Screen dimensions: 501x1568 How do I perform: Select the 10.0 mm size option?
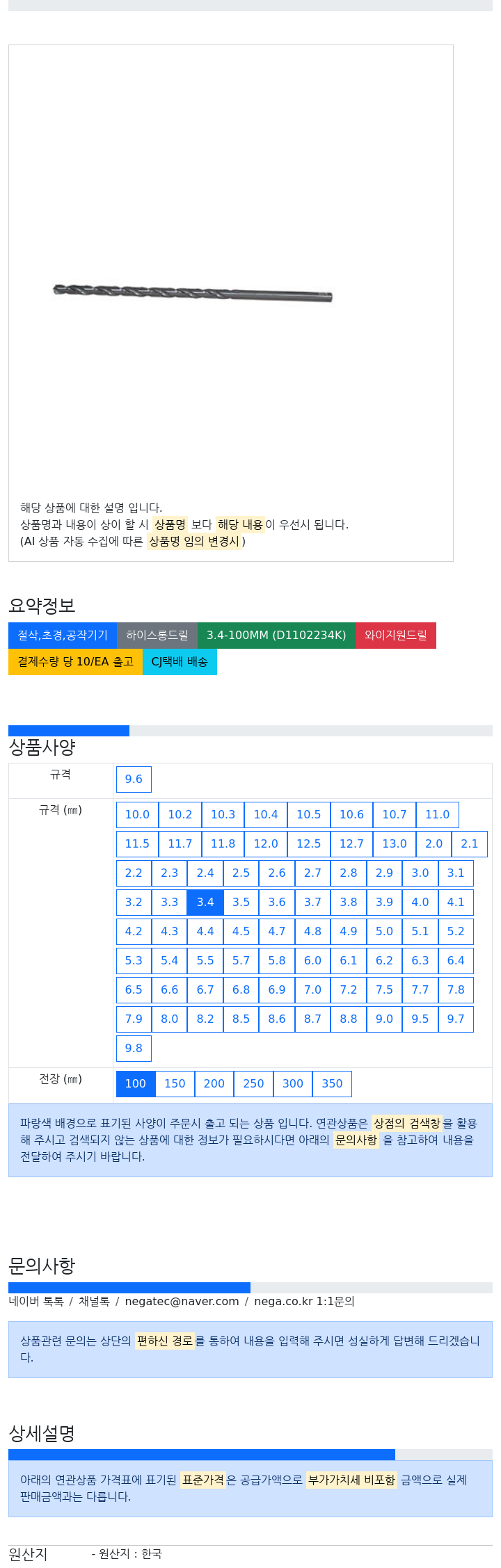(x=137, y=815)
